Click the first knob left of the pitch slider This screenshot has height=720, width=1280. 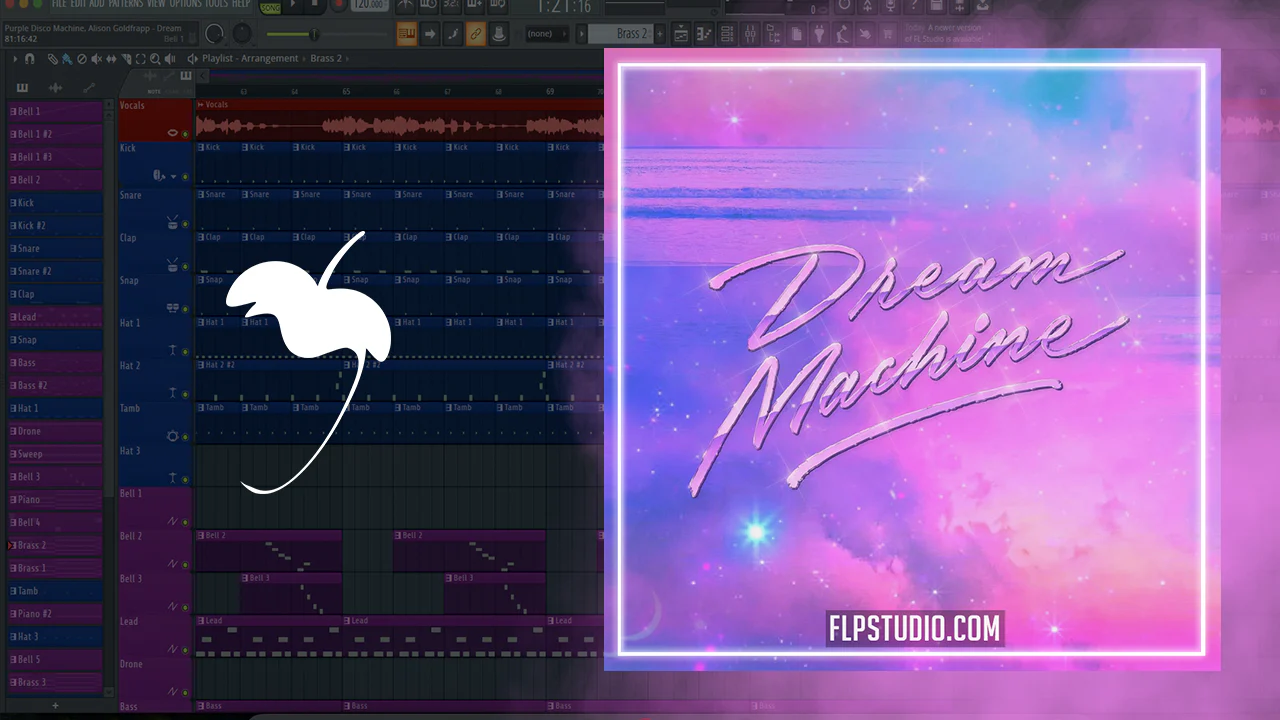coord(215,34)
